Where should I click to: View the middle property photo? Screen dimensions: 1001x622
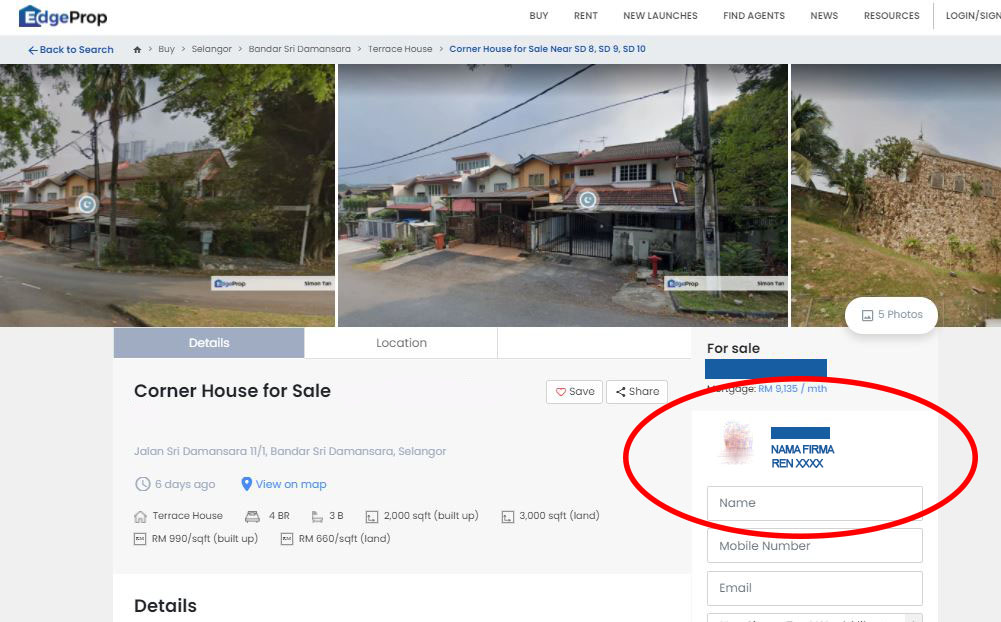click(x=562, y=195)
